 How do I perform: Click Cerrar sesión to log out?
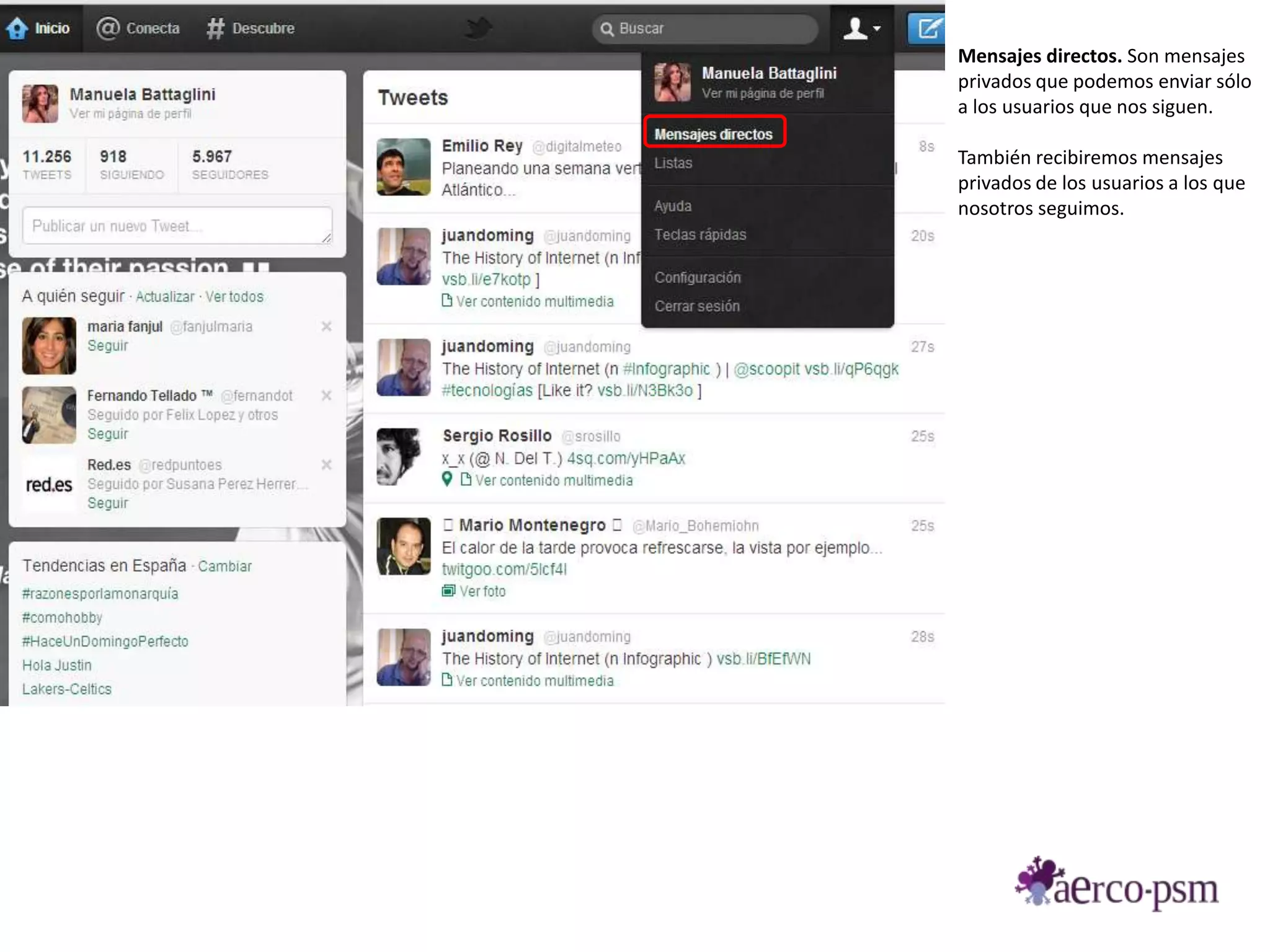pyautogui.click(x=697, y=306)
